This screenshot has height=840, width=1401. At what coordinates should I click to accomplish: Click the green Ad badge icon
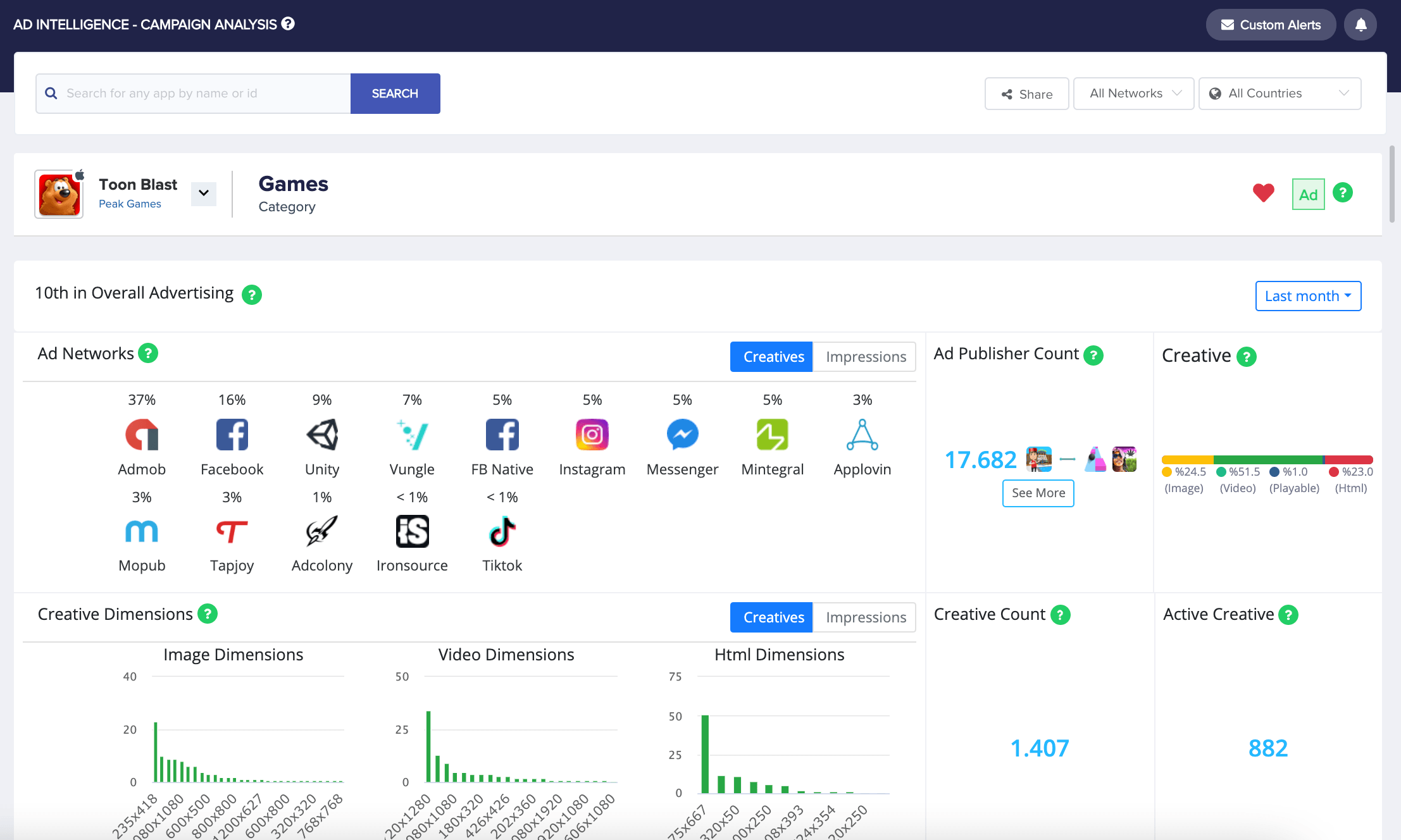click(1308, 194)
